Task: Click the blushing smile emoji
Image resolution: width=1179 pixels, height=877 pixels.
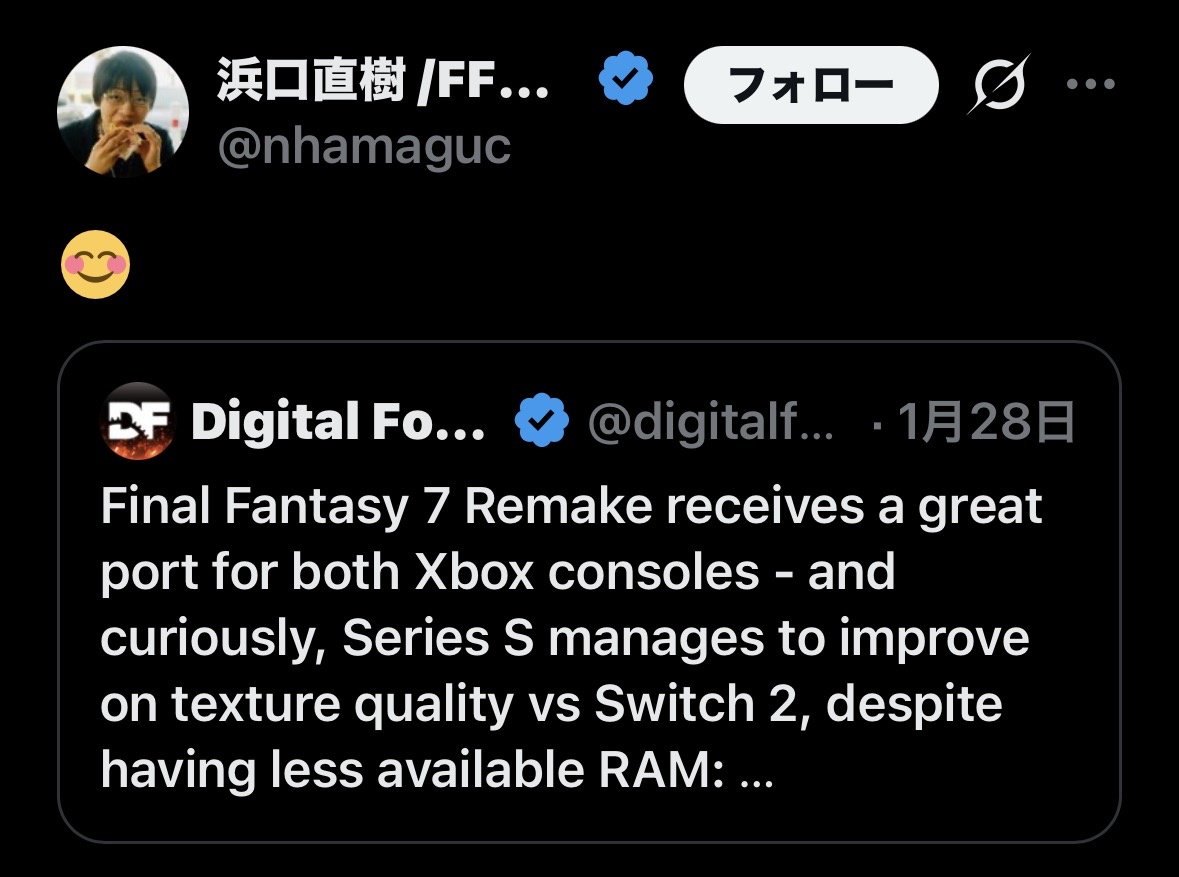Action: (96, 265)
